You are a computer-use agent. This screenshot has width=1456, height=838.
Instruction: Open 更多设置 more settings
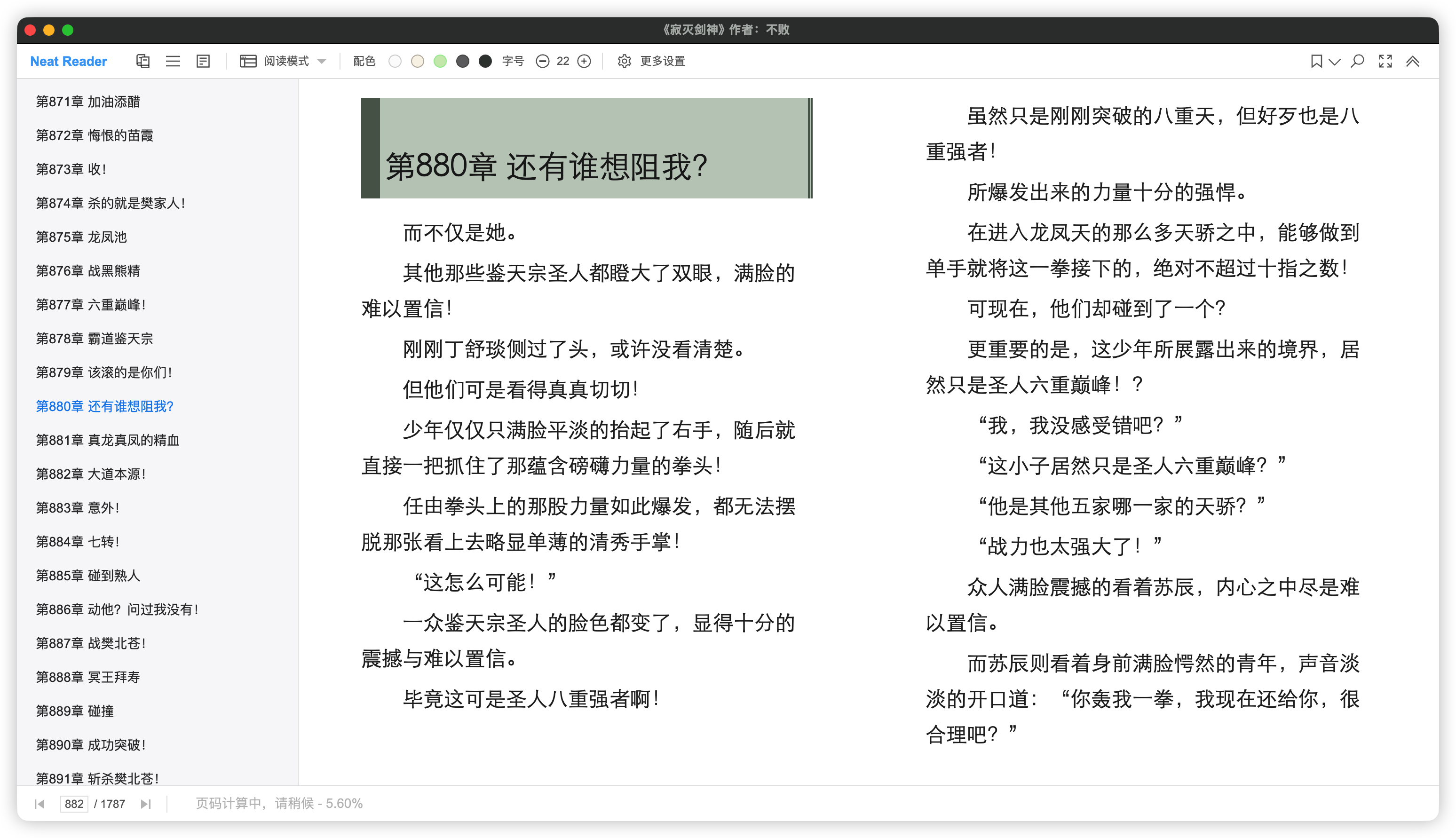click(652, 61)
